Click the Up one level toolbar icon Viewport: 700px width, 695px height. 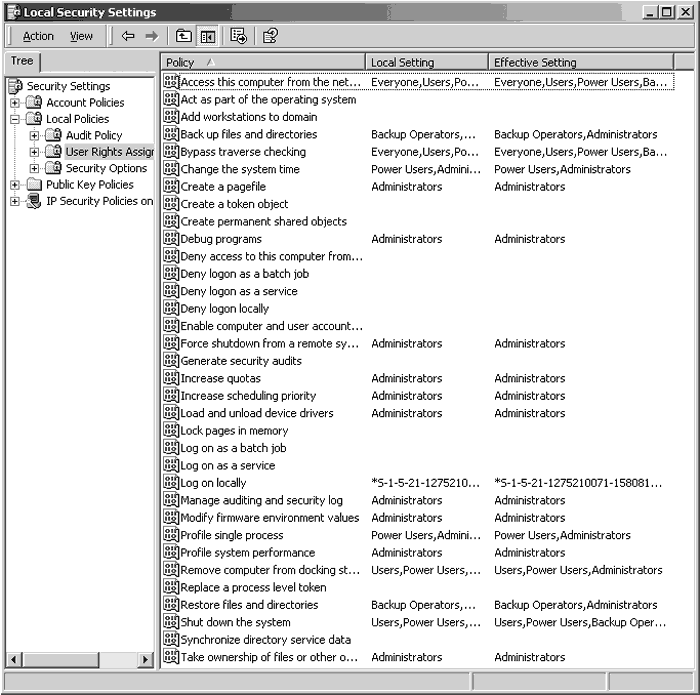click(x=183, y=36)
